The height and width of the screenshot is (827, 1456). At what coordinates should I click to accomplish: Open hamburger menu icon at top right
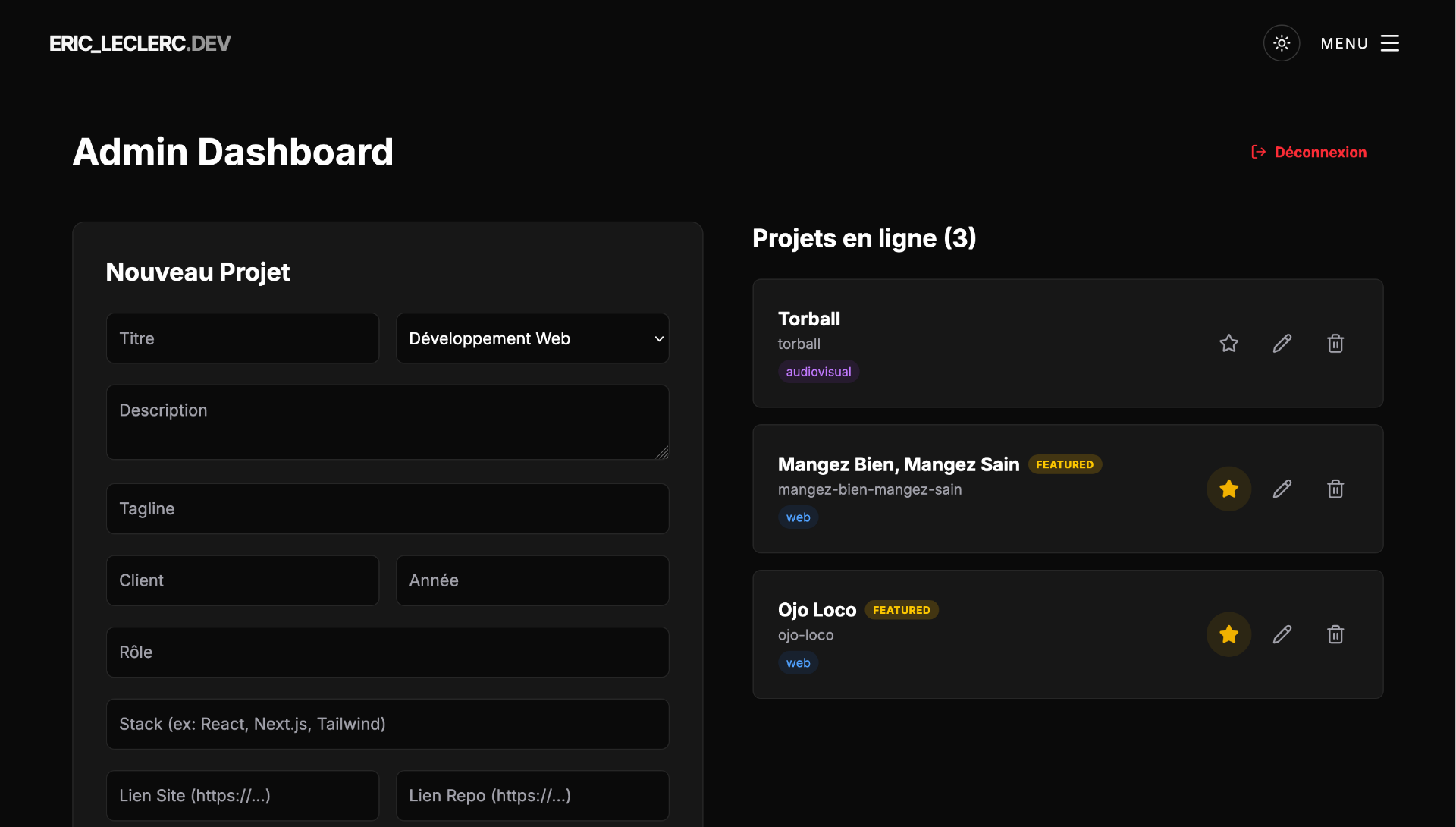point(1389,43)
